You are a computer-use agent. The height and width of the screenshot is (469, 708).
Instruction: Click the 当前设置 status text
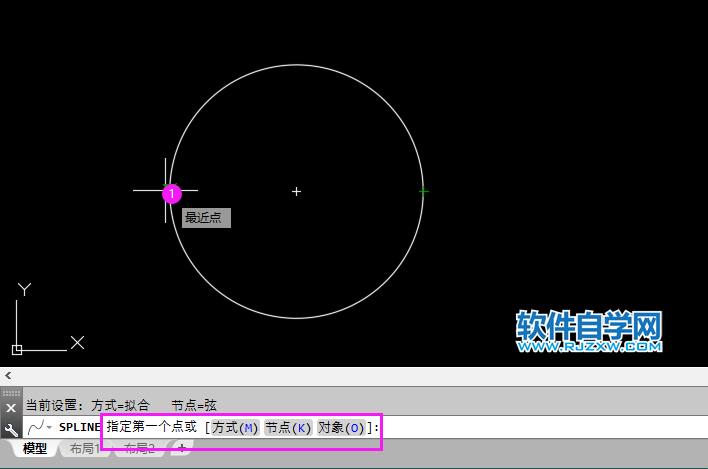pos(121,405)
